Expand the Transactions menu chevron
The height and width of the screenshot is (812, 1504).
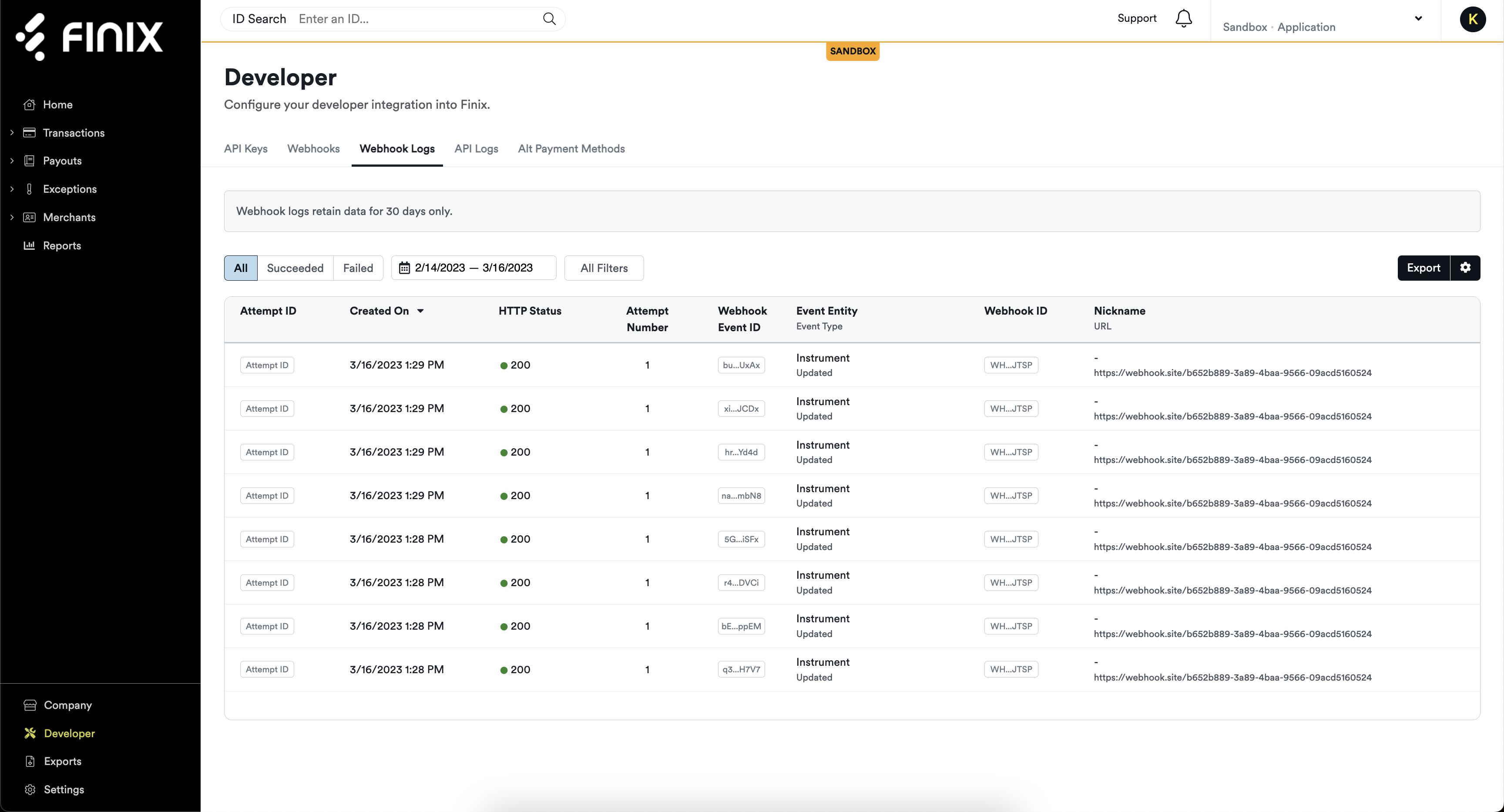click(12, 133)
